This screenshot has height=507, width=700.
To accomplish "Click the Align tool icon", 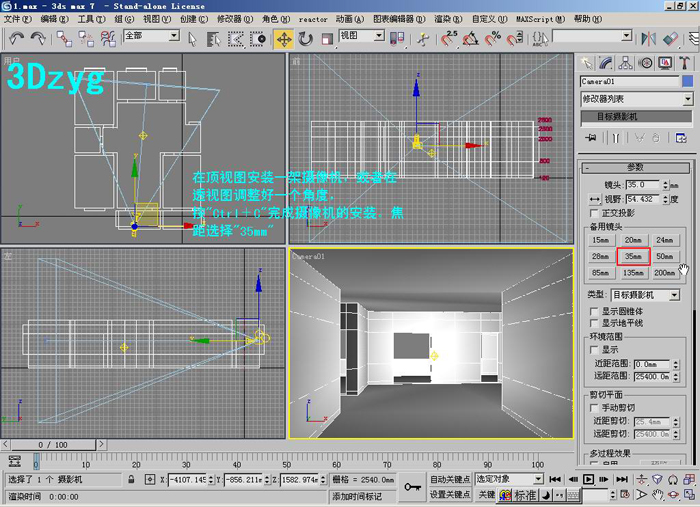I will point(670,39).
